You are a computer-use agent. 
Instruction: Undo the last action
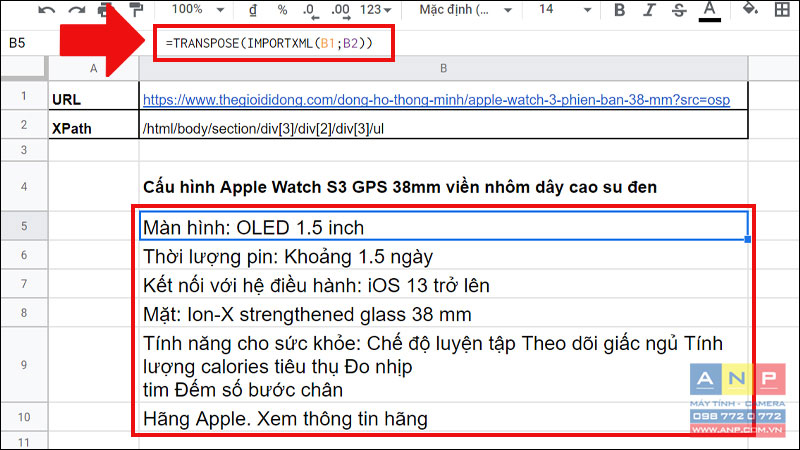46,10
